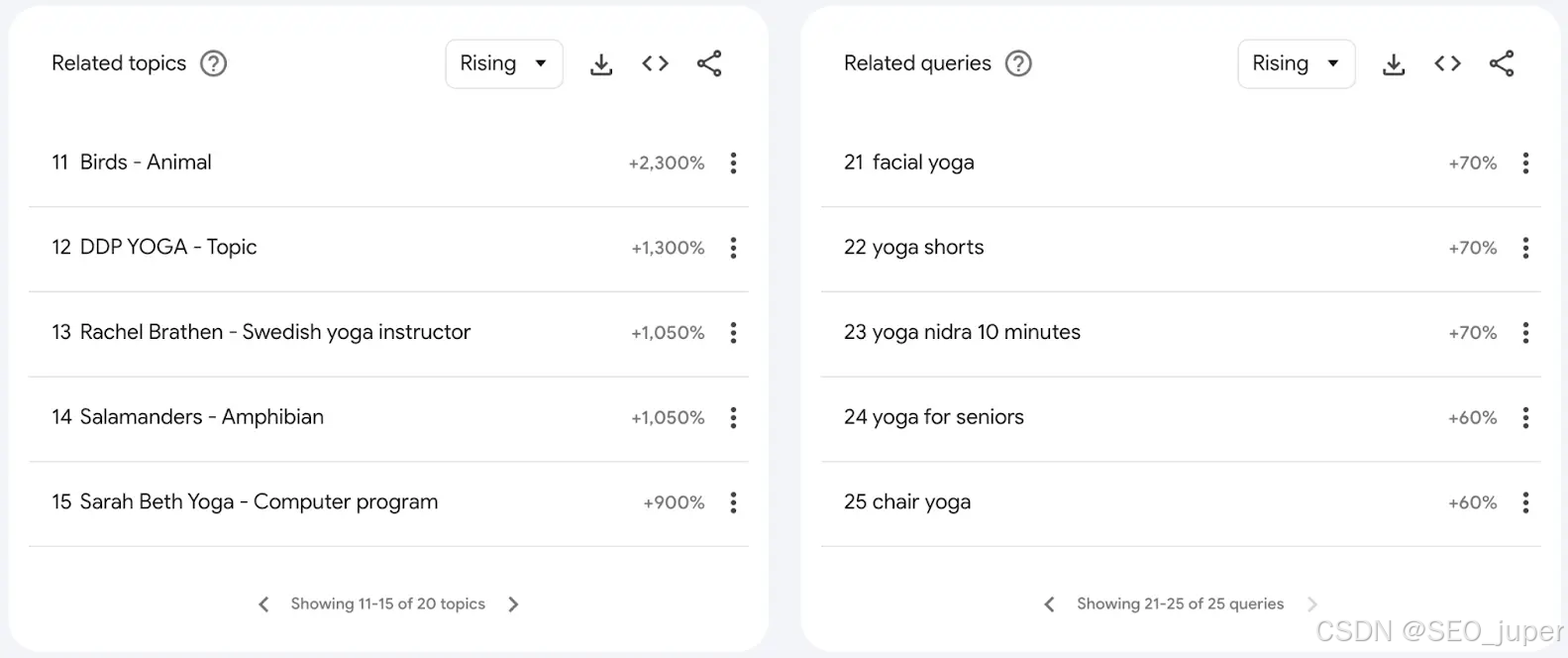
Task: Go to previous page of queries
Action: tap(1050, 604)
